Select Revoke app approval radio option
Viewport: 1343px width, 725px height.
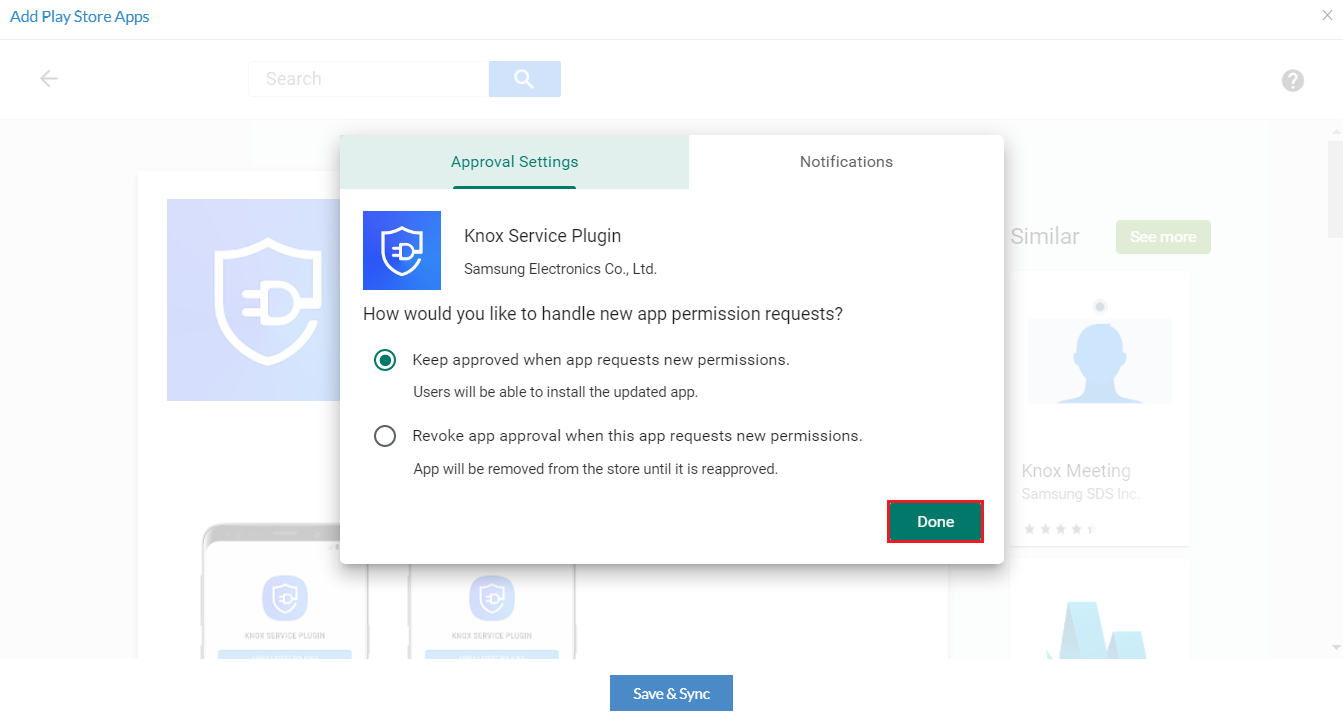pos(385,436)
